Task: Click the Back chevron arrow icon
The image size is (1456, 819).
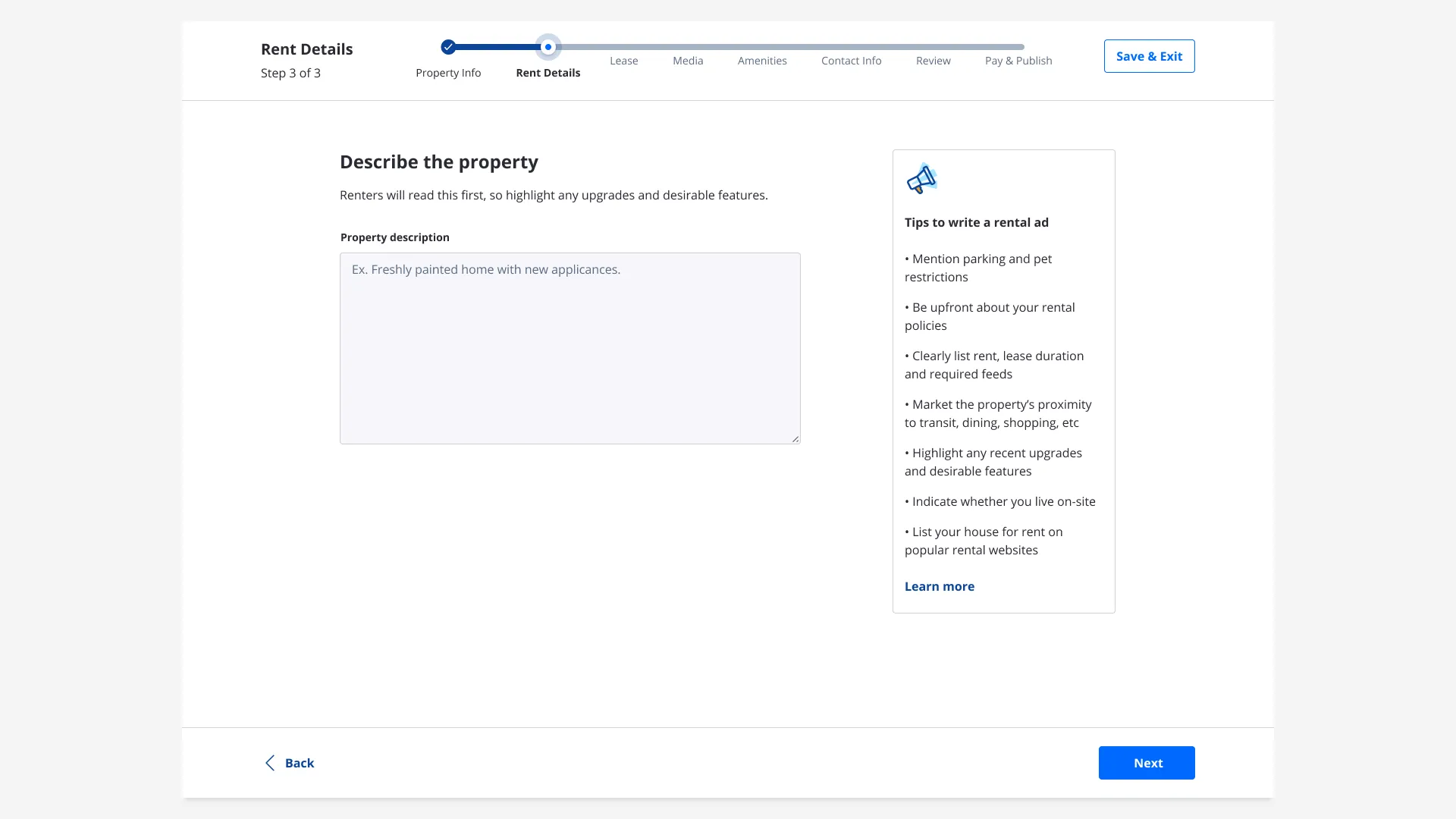Action: (x=270, y=763)
